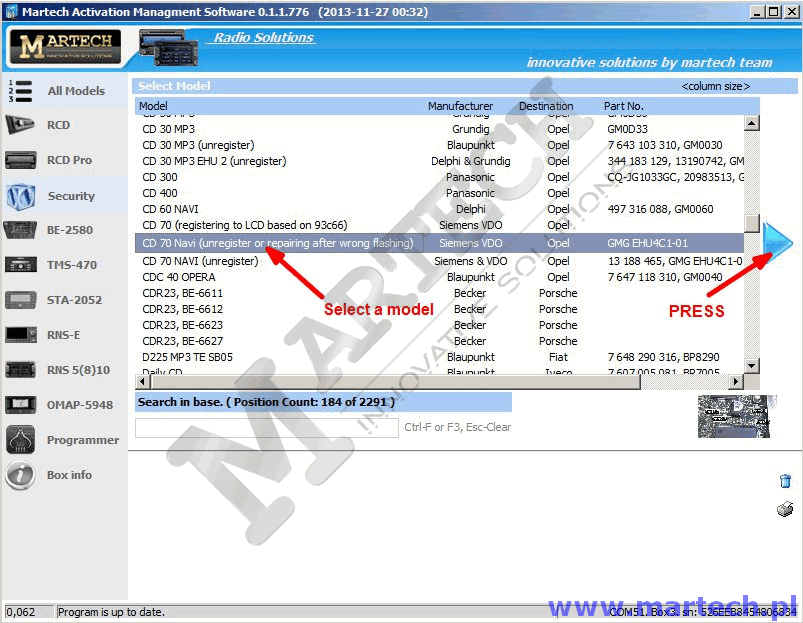
Task: Select CD 70 Navi wrong flashing row
Action: (439, 243)
